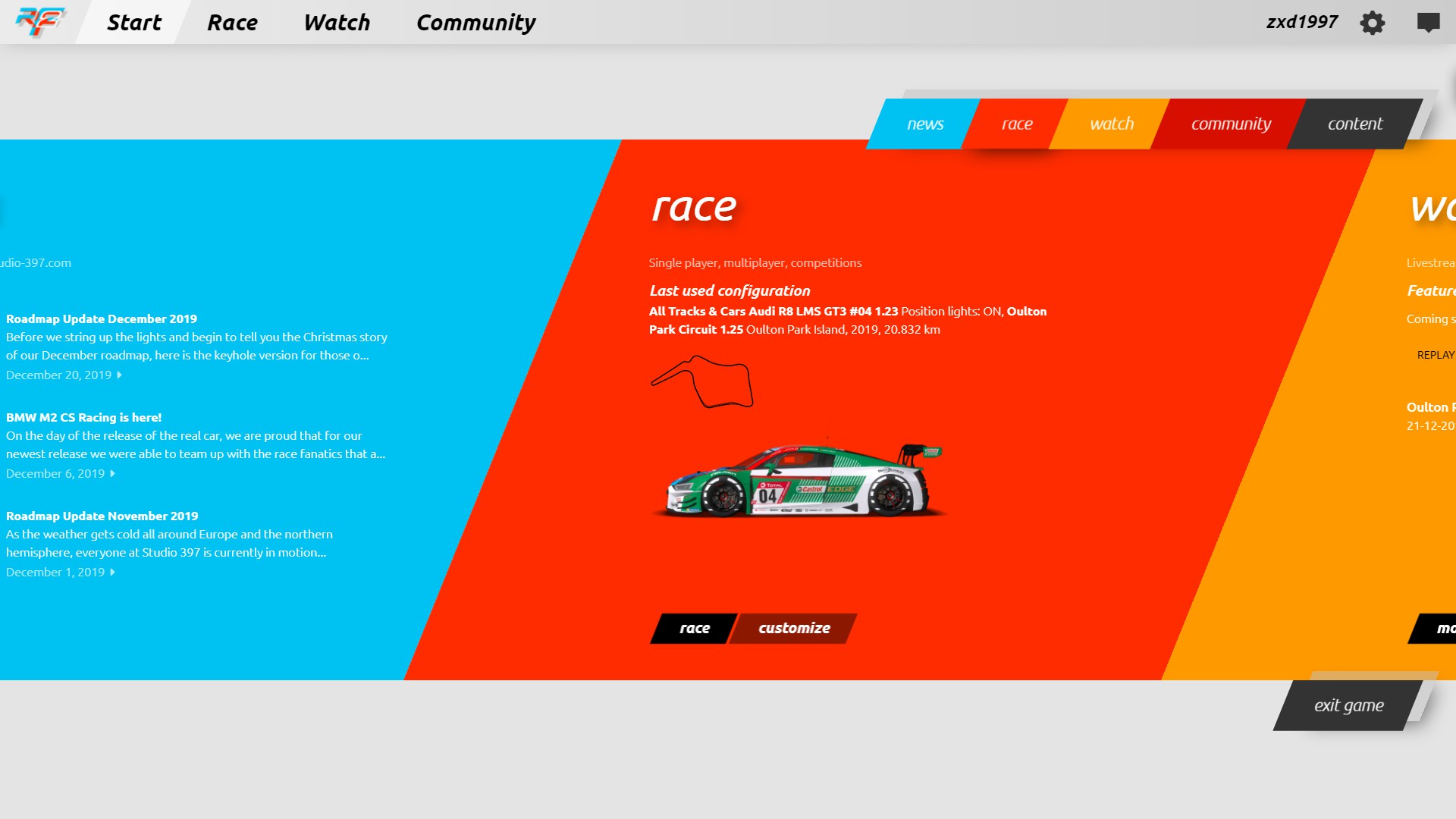Click the udio-397.com website link

click(36, 262)
